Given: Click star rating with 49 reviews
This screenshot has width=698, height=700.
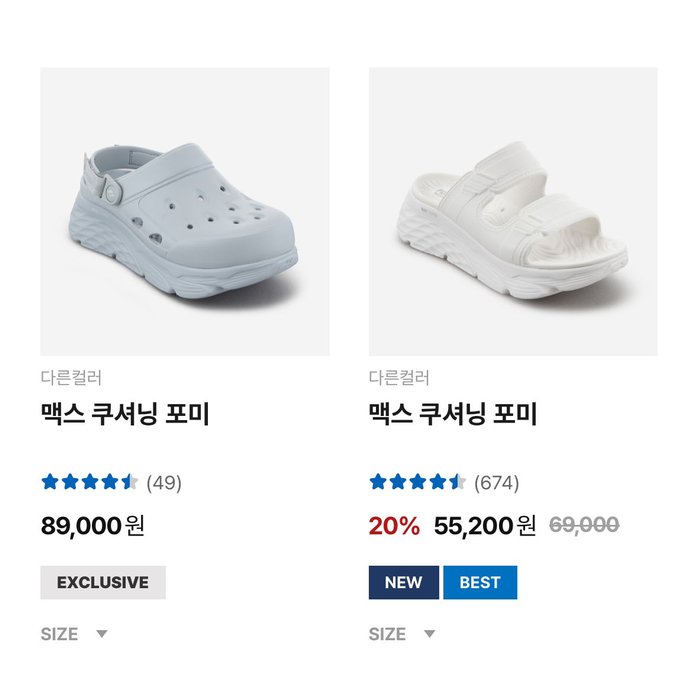Looking at the screenshot, I should [x=89, y=483].
